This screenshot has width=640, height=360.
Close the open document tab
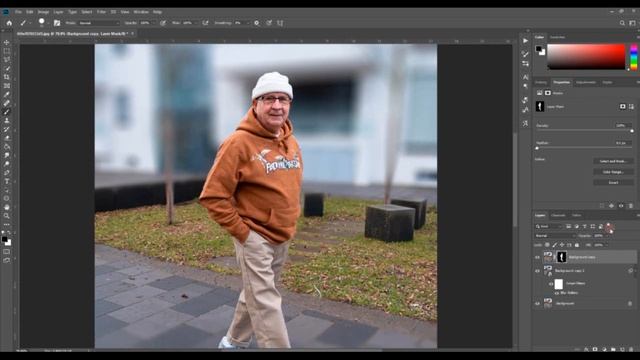coord(132,34)
